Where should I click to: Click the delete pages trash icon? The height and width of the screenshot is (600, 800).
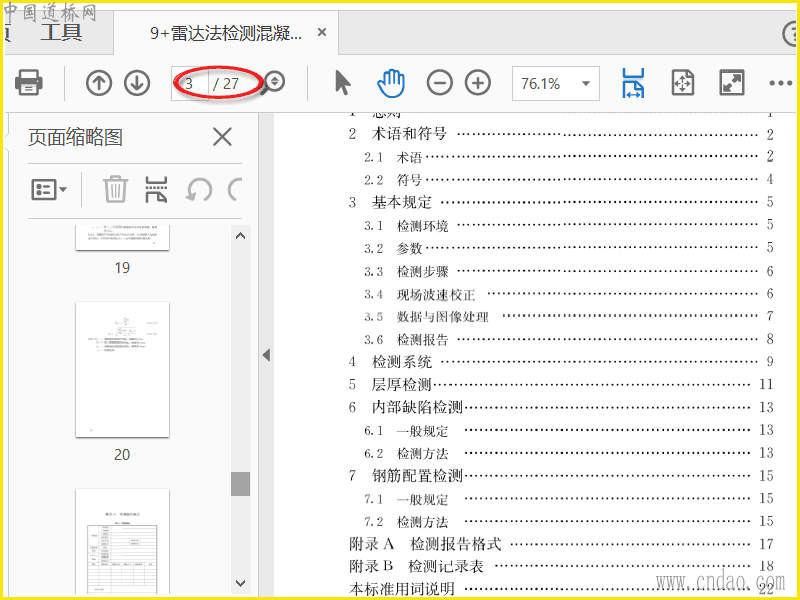click(x=115, y=189)
